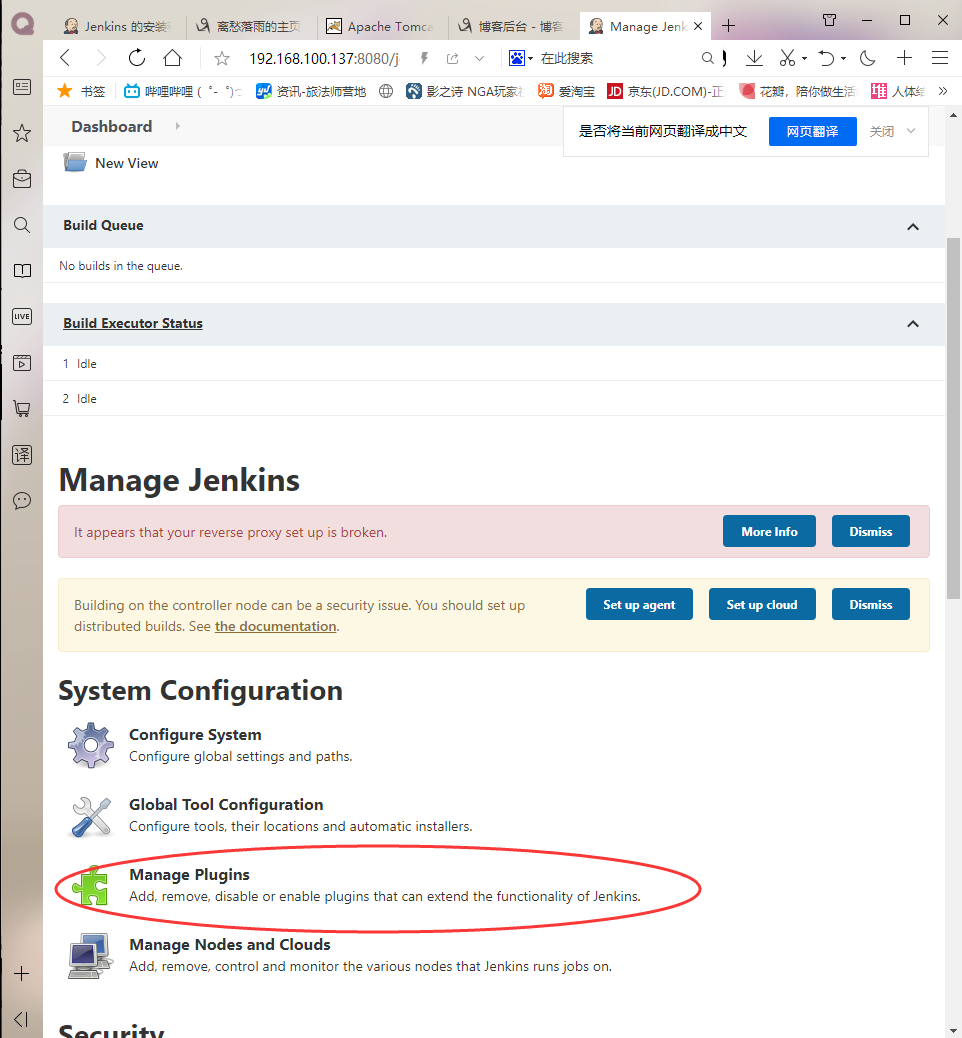The width and height of the screenshot is (962, 1038).
Task: Click the undo closed tab icon
Action: 826,58
